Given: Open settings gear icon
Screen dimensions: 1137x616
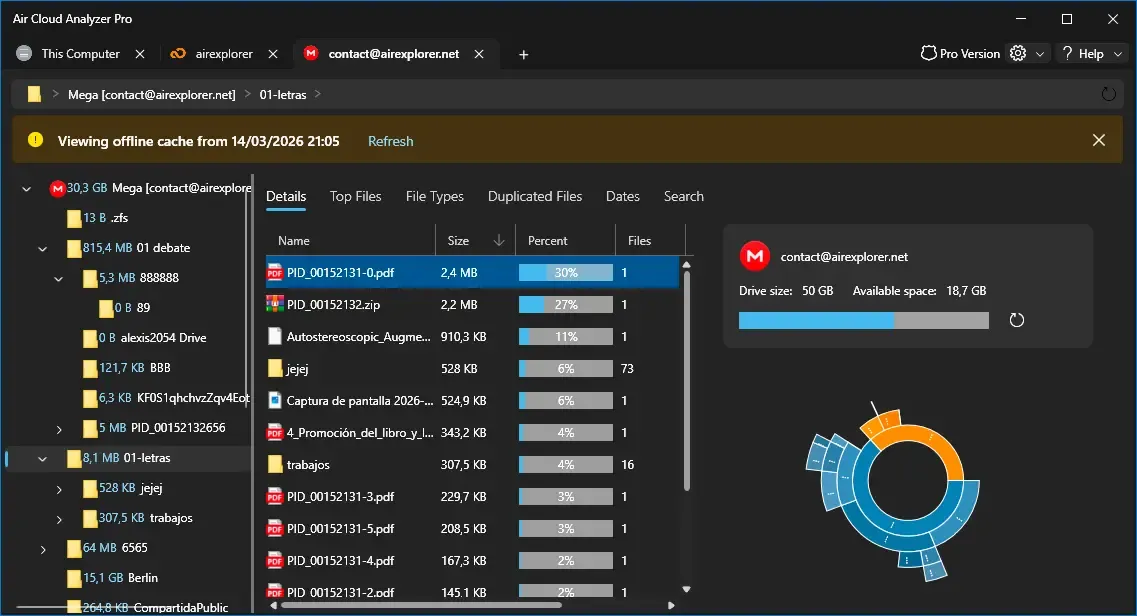Looking at the screenshot, I should click(1018, 53).
